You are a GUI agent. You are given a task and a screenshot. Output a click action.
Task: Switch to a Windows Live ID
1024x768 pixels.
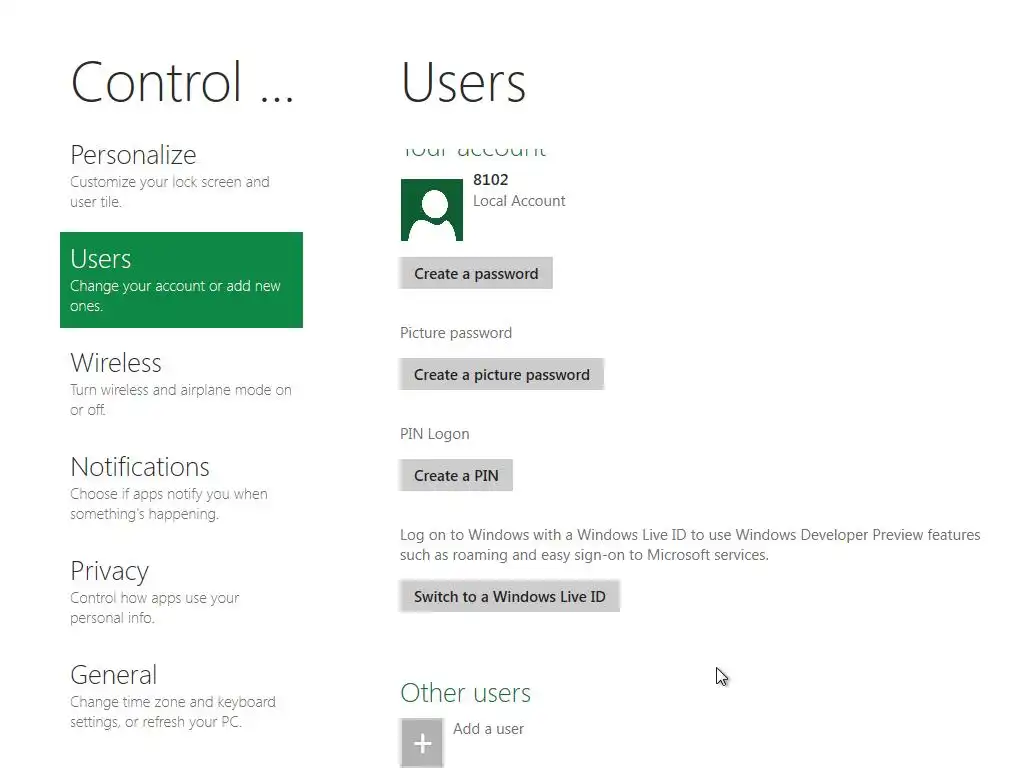pos(509,596)
